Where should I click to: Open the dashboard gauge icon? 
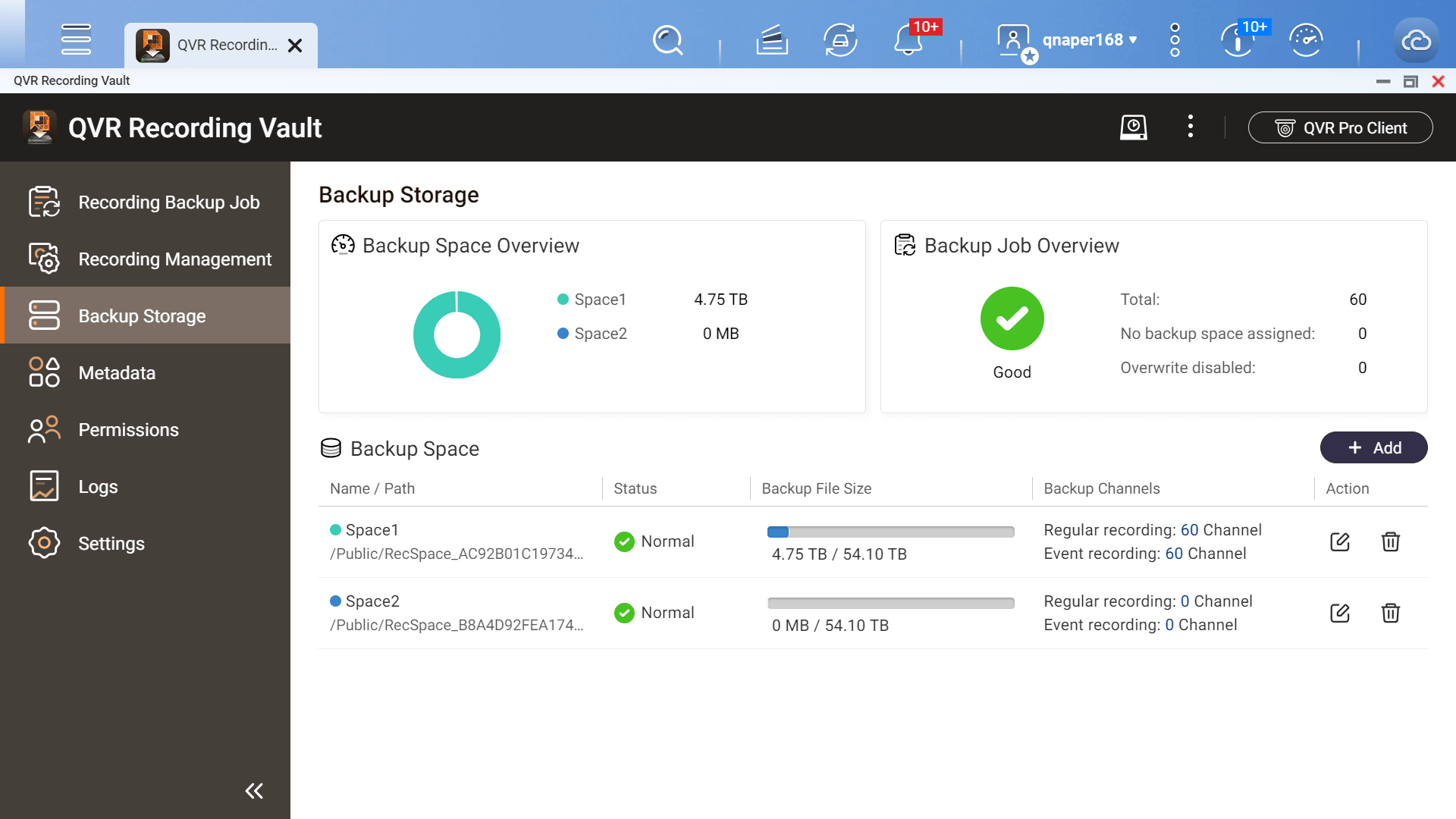1306,40
